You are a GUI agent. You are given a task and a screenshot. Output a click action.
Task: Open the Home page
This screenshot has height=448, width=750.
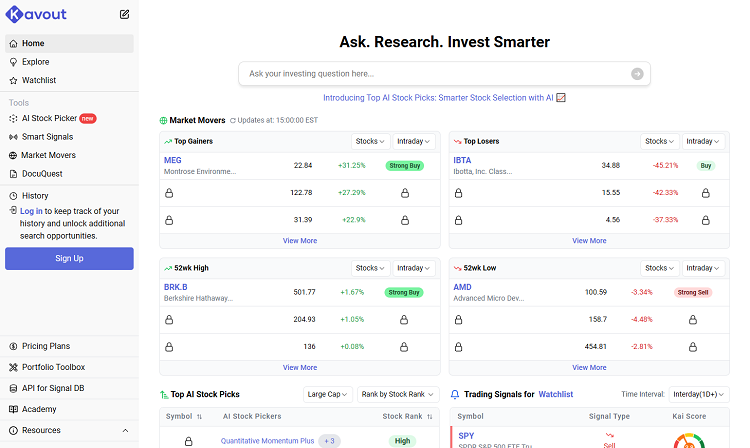click(x=69, y=44)
